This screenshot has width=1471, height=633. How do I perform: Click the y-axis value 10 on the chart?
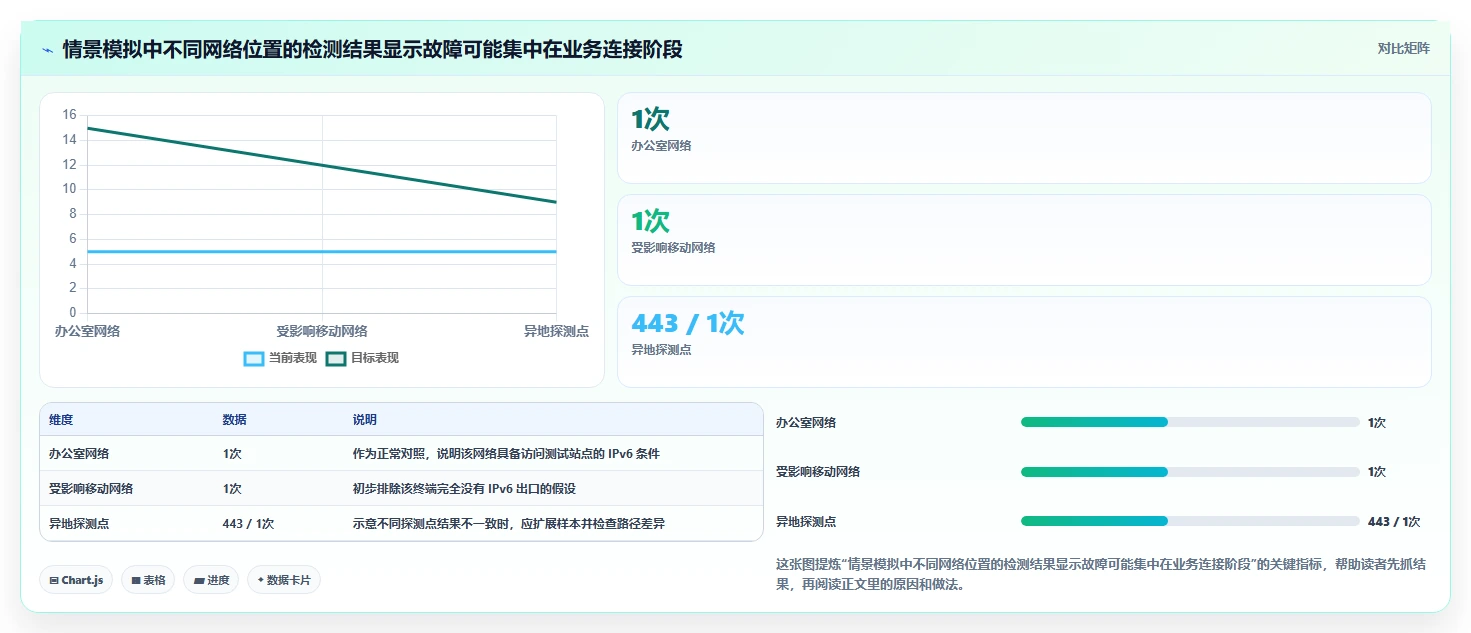69,189
